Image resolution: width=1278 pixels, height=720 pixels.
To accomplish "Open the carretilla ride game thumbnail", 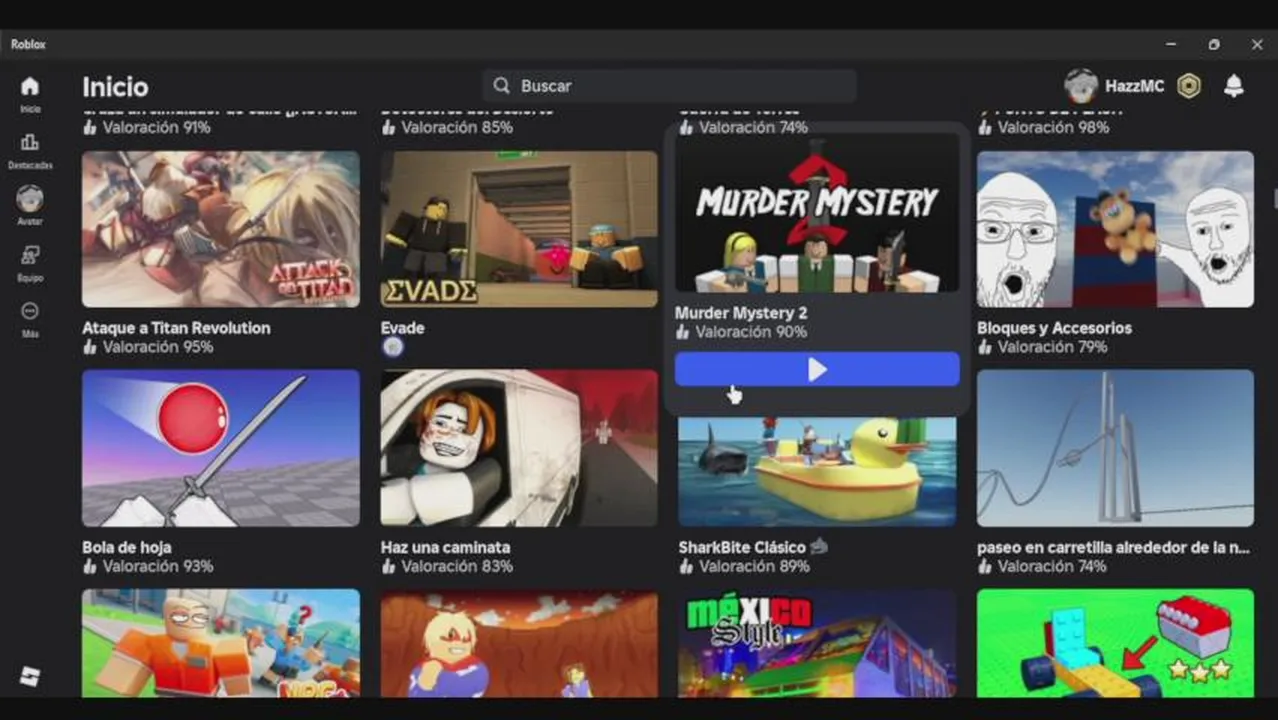I will click(1115, 448).
